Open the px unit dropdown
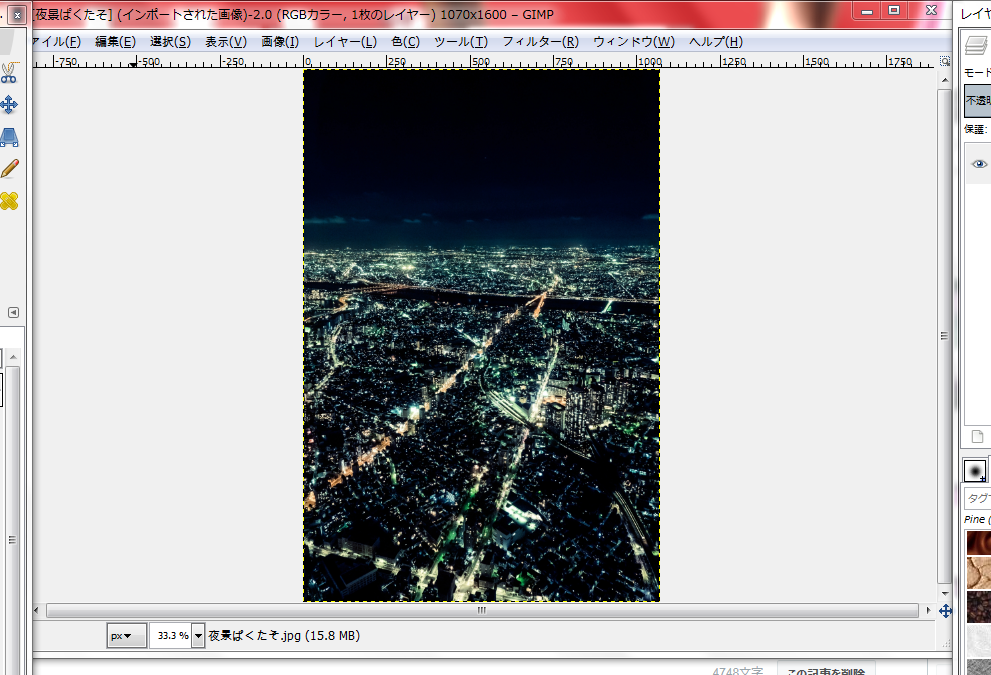The width and height of the screenshot is (991, 675). (x=126, y=636)
